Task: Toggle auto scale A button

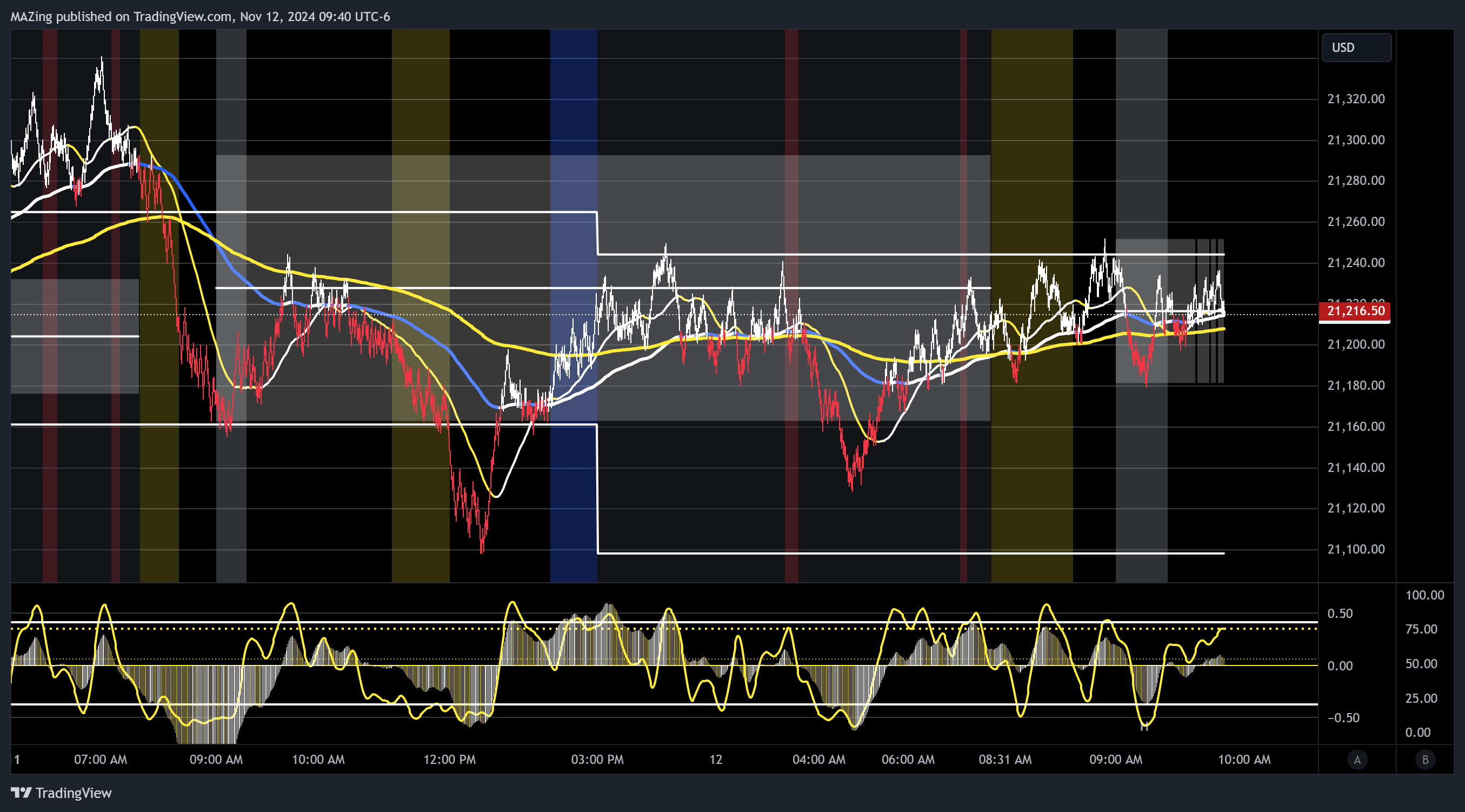Action: (x=1357, y=759)
